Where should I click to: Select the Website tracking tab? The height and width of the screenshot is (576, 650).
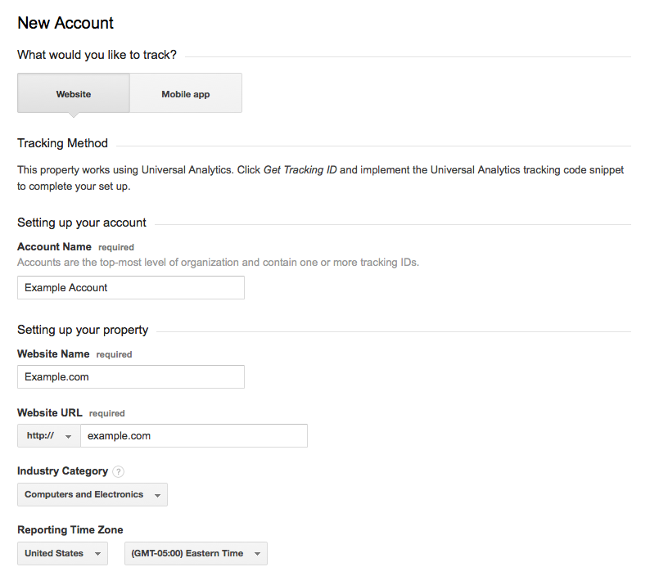[x=73, y=94]
